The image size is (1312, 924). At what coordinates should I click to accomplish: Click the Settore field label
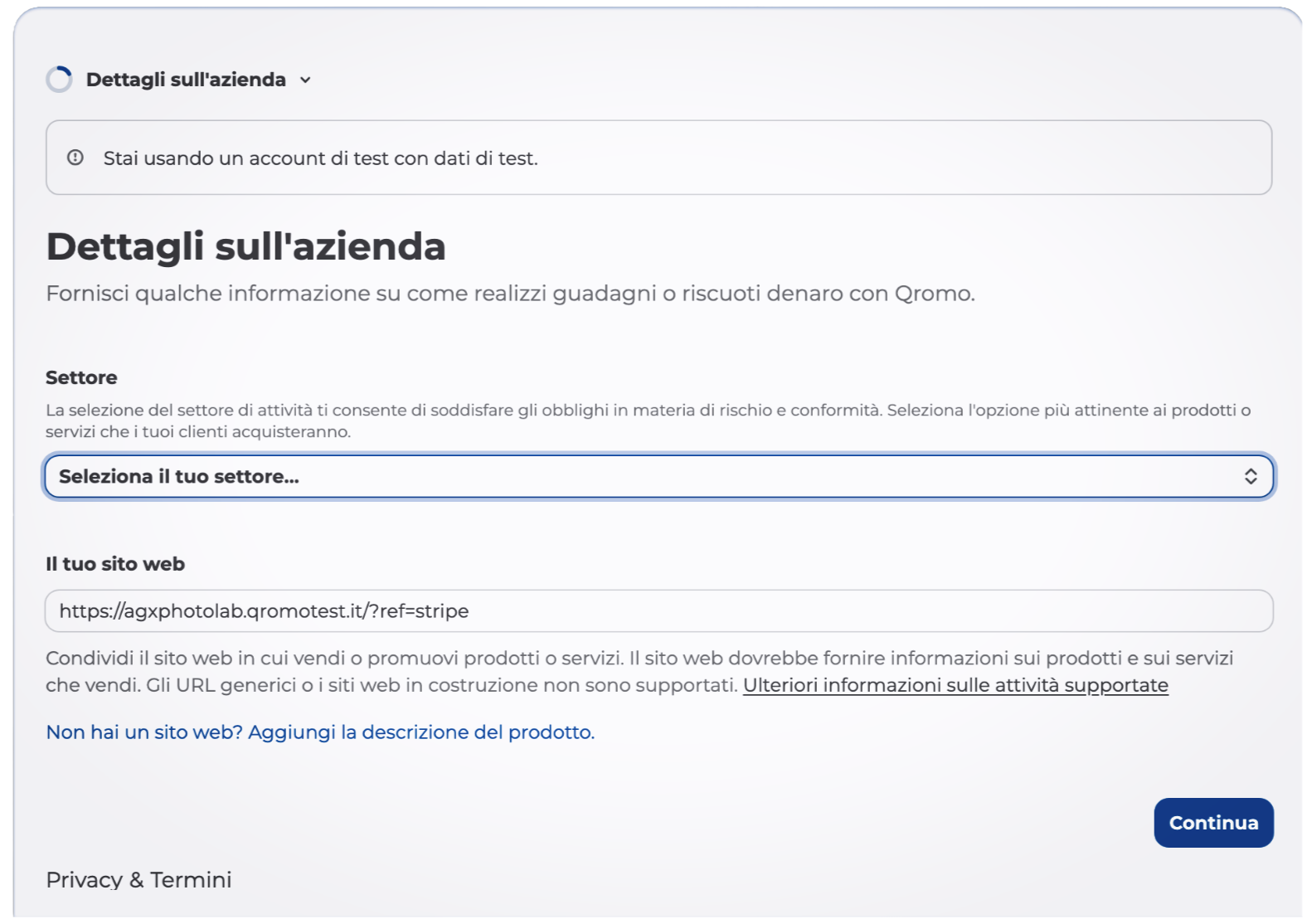click(x=81, y=377)
